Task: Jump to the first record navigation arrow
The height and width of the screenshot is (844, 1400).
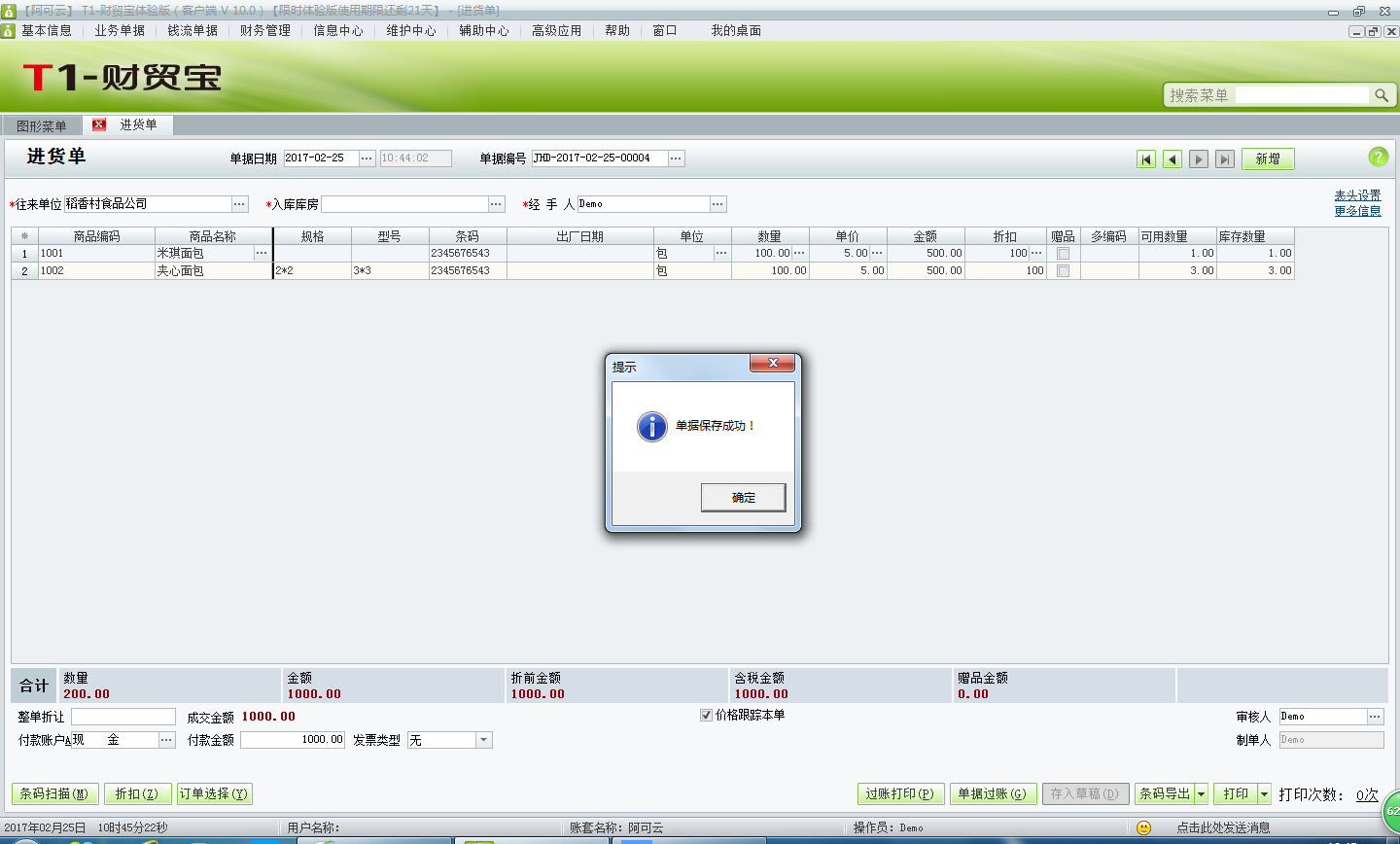Action: click(1146, 158)
